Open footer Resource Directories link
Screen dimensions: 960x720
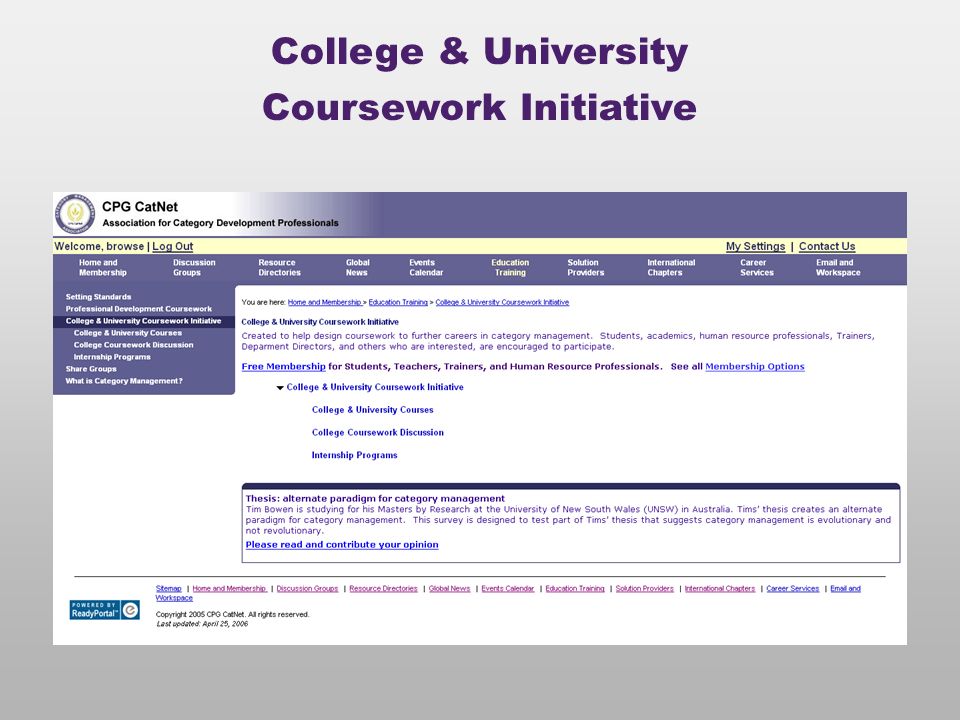(x=383, y=589)
